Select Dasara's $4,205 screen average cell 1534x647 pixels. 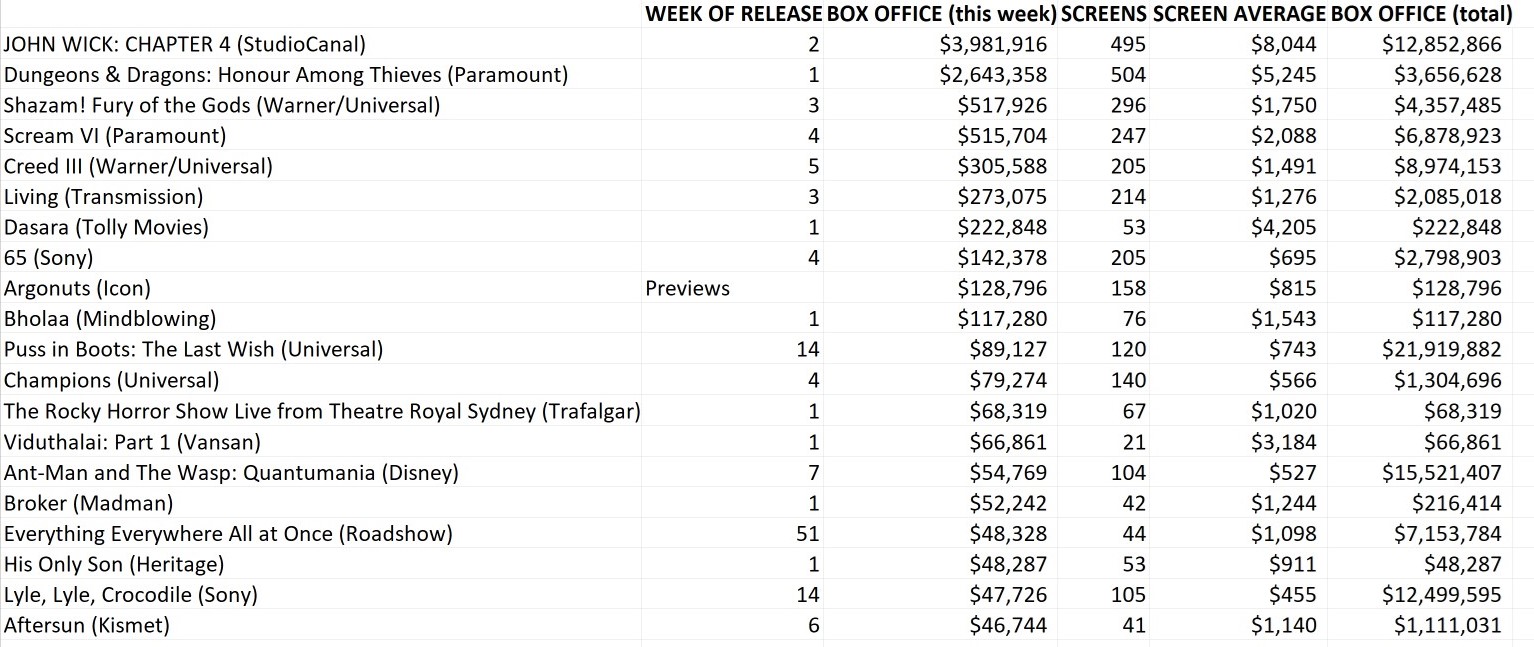[x=1284, y=227]
